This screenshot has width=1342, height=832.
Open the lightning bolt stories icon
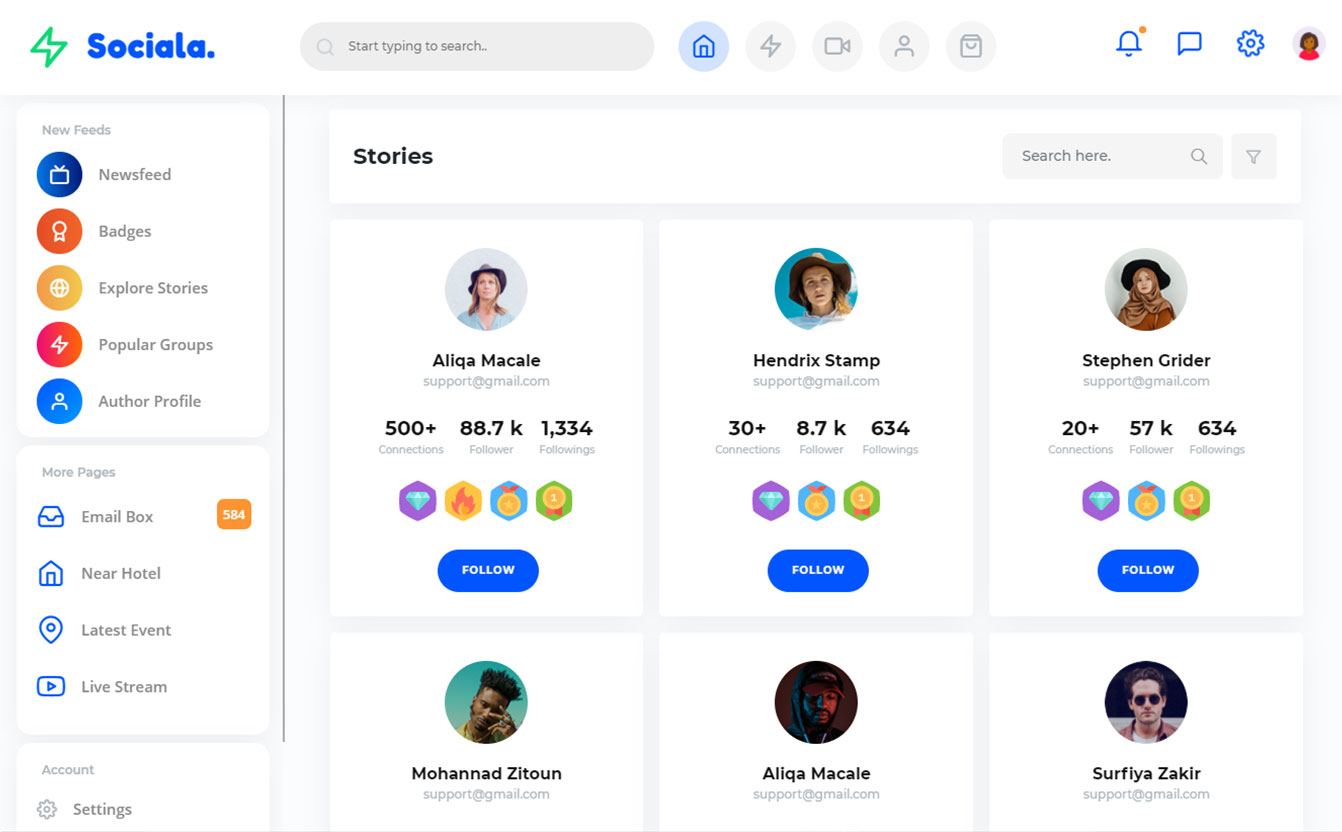click(x=770, y=47)
